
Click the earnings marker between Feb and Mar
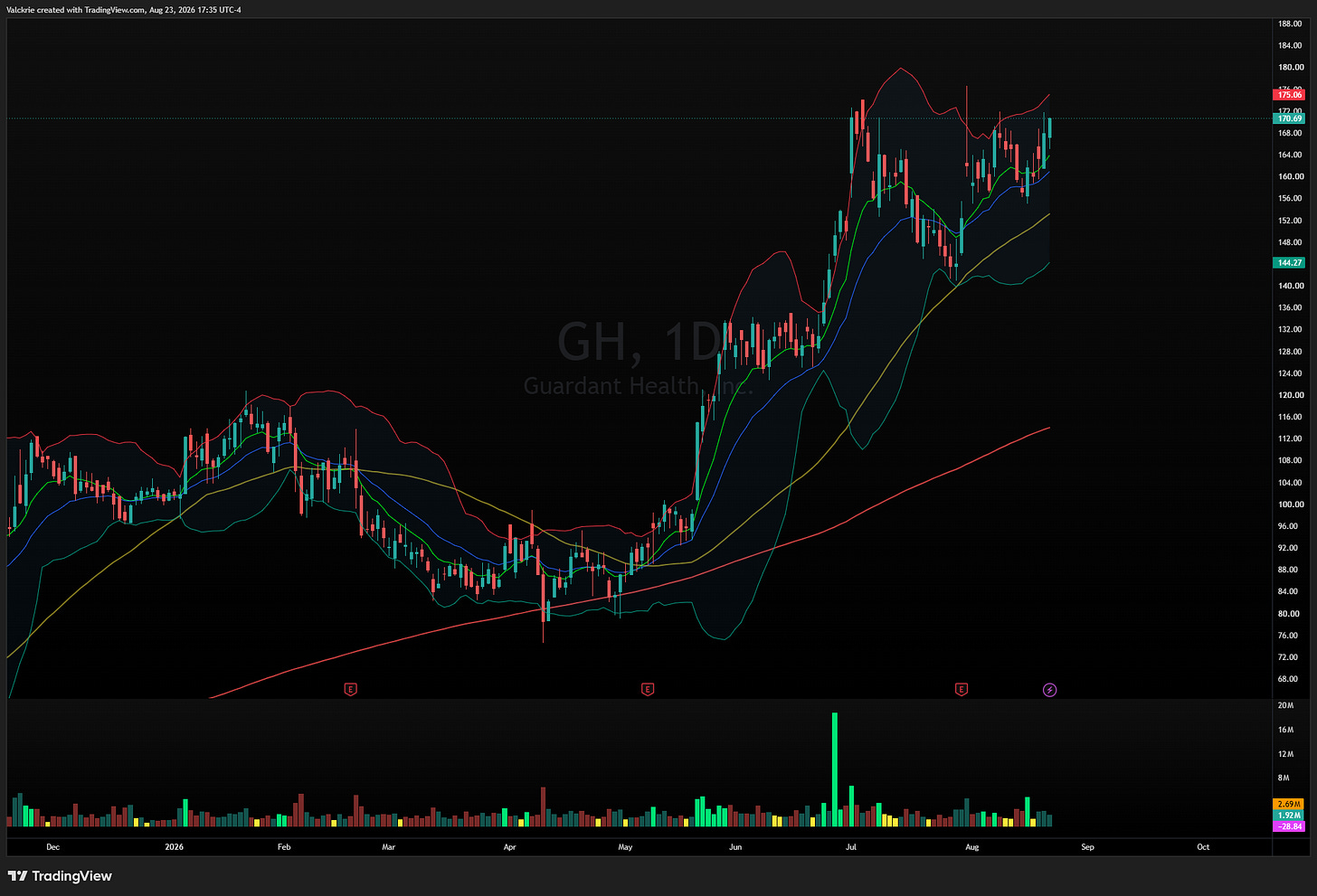[351, 690]
